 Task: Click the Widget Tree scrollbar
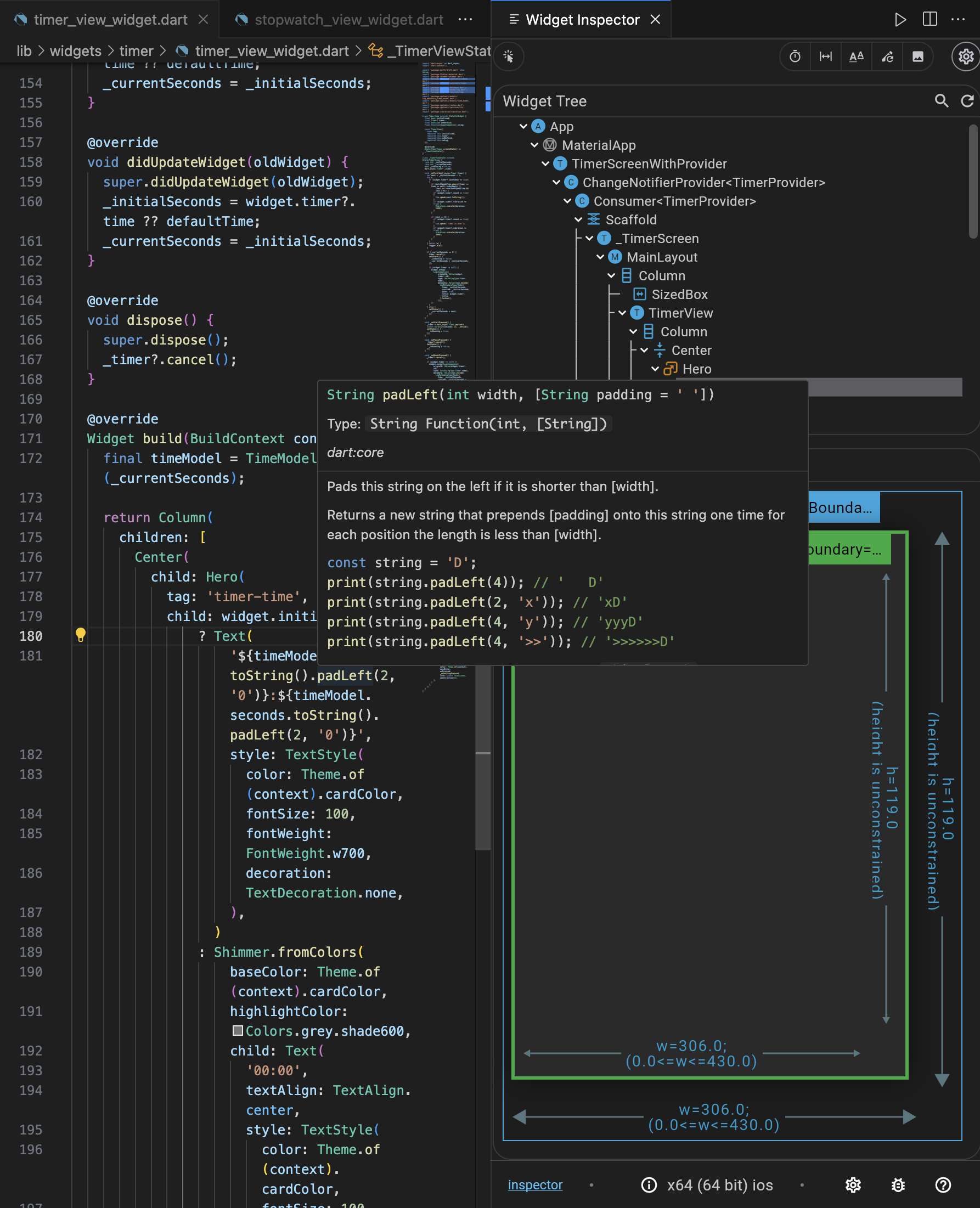tap(973, 182)
